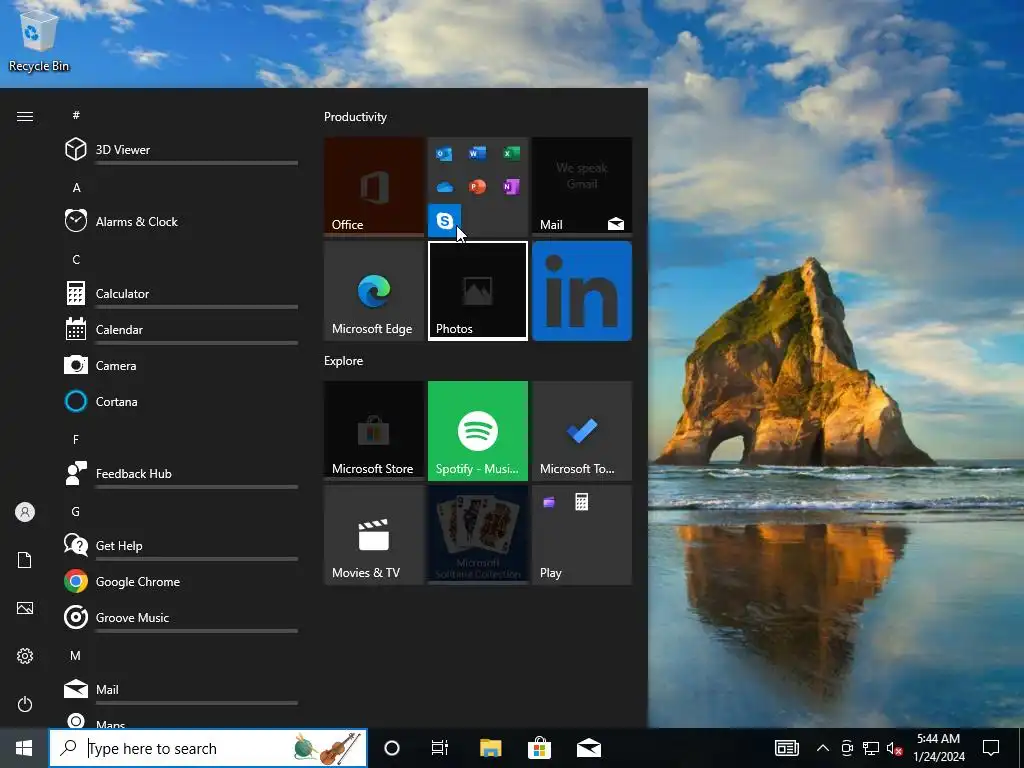This screenshot has height=768, width=1024.
Task: Open the Movies & TV tile
Action: coord(374,535)
